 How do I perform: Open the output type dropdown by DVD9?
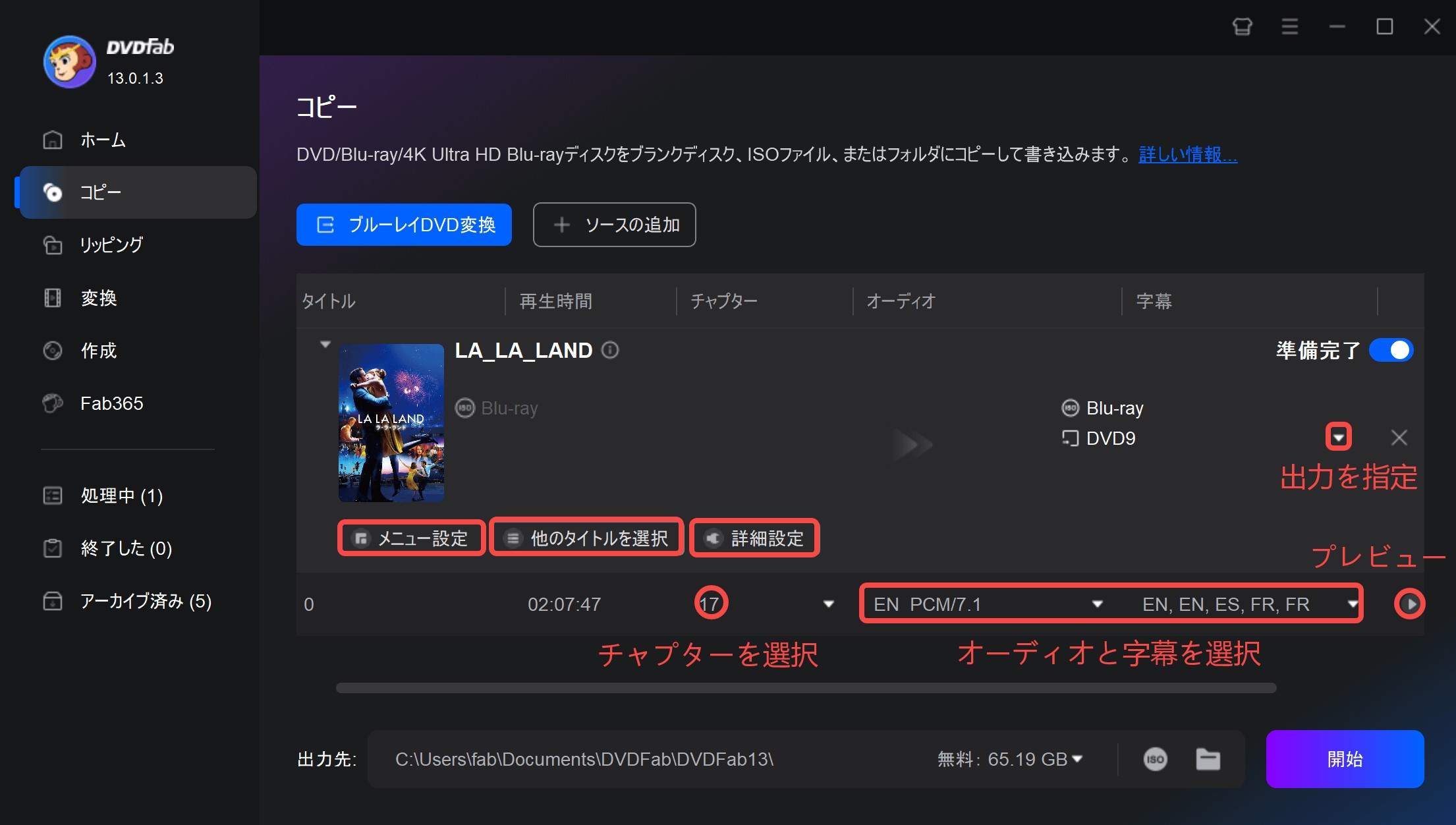pyautogui.click(x=1338, y=437)
